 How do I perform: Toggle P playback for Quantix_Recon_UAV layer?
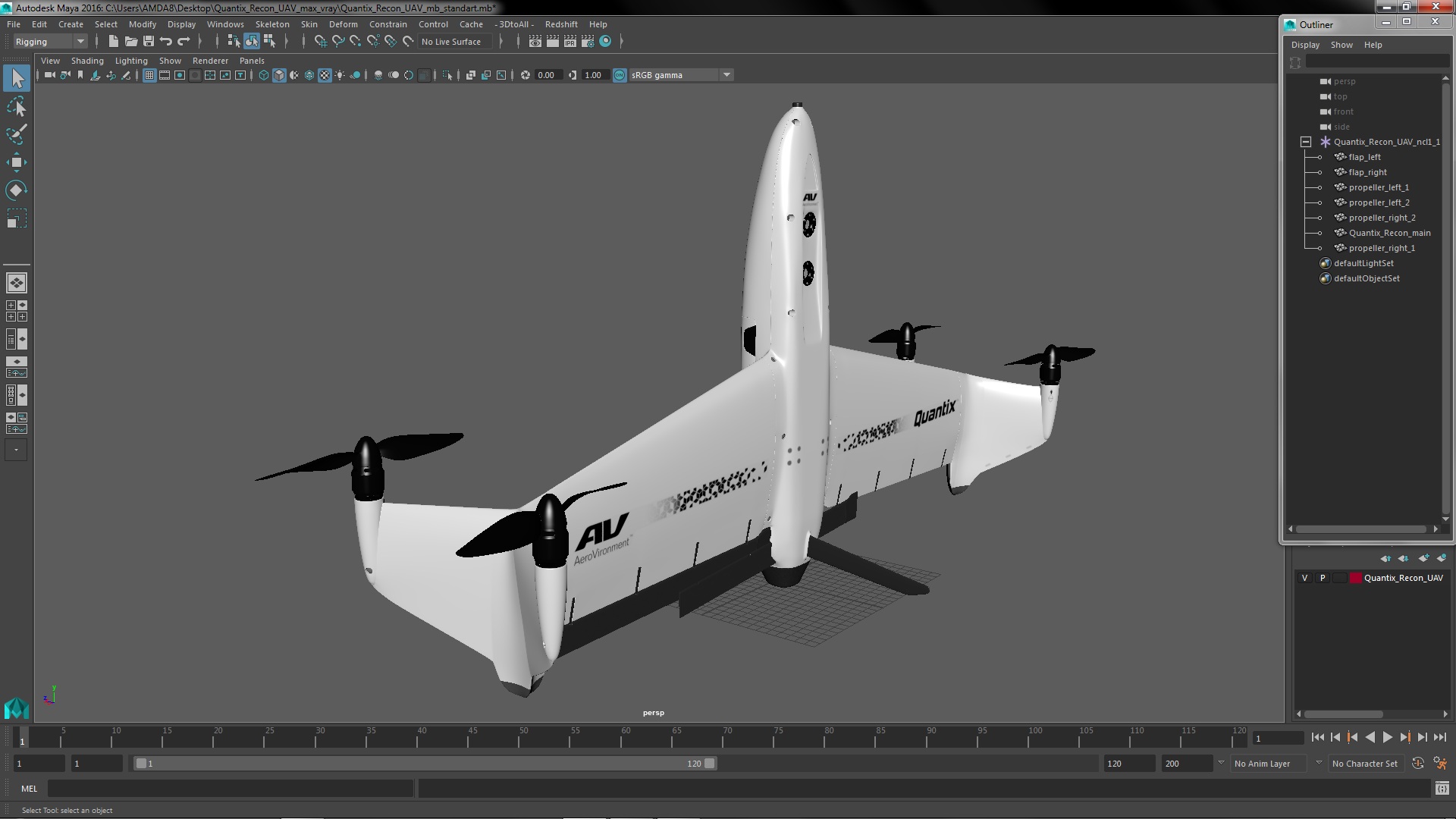tap(1323, 578)
